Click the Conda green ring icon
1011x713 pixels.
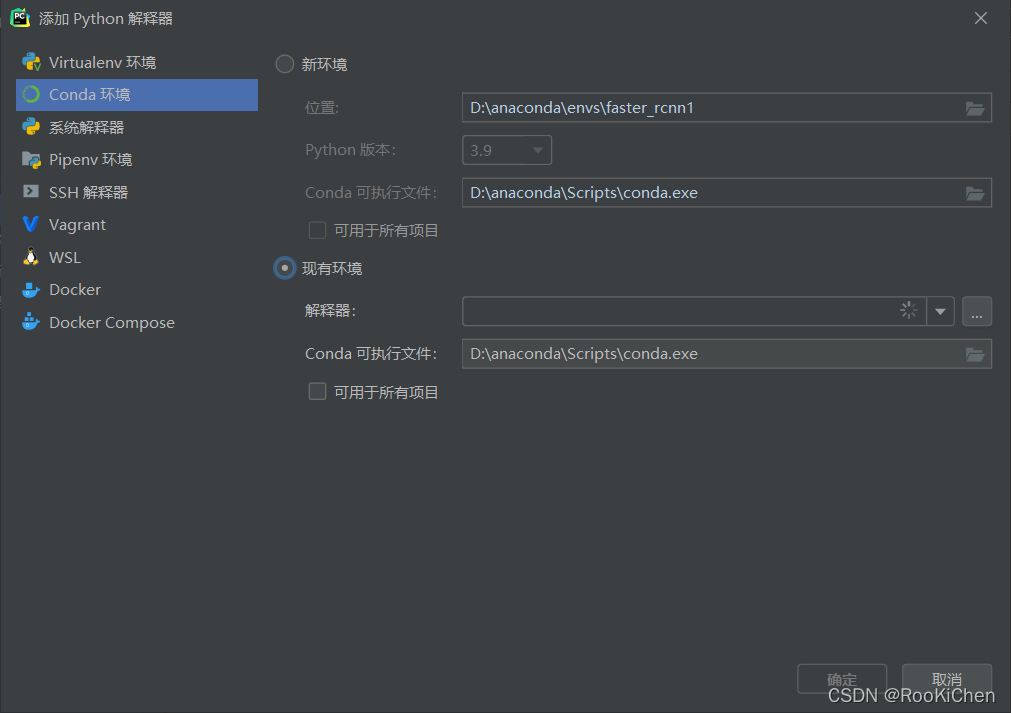click(x=31, y=94)
